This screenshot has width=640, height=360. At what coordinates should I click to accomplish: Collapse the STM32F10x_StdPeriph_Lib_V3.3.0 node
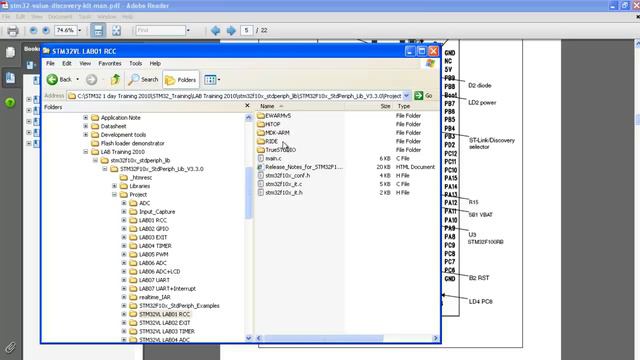pyautogui.click(x=105, y=169)
